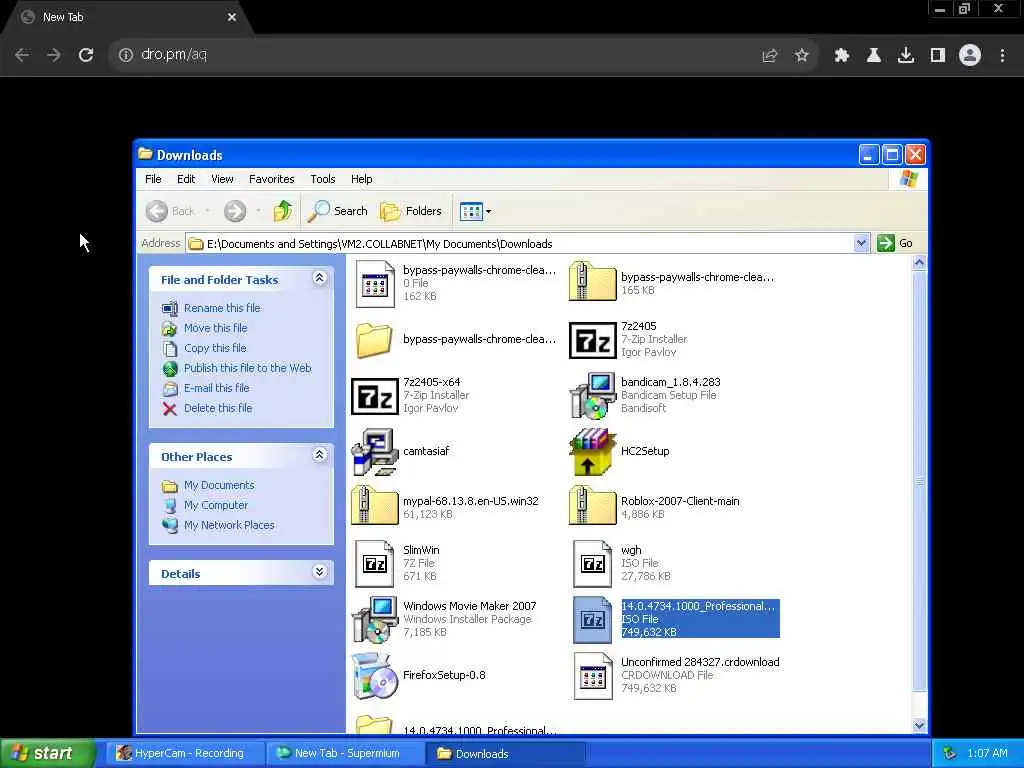Click the browser reload button
The image size is (1024, 768).
86,55
